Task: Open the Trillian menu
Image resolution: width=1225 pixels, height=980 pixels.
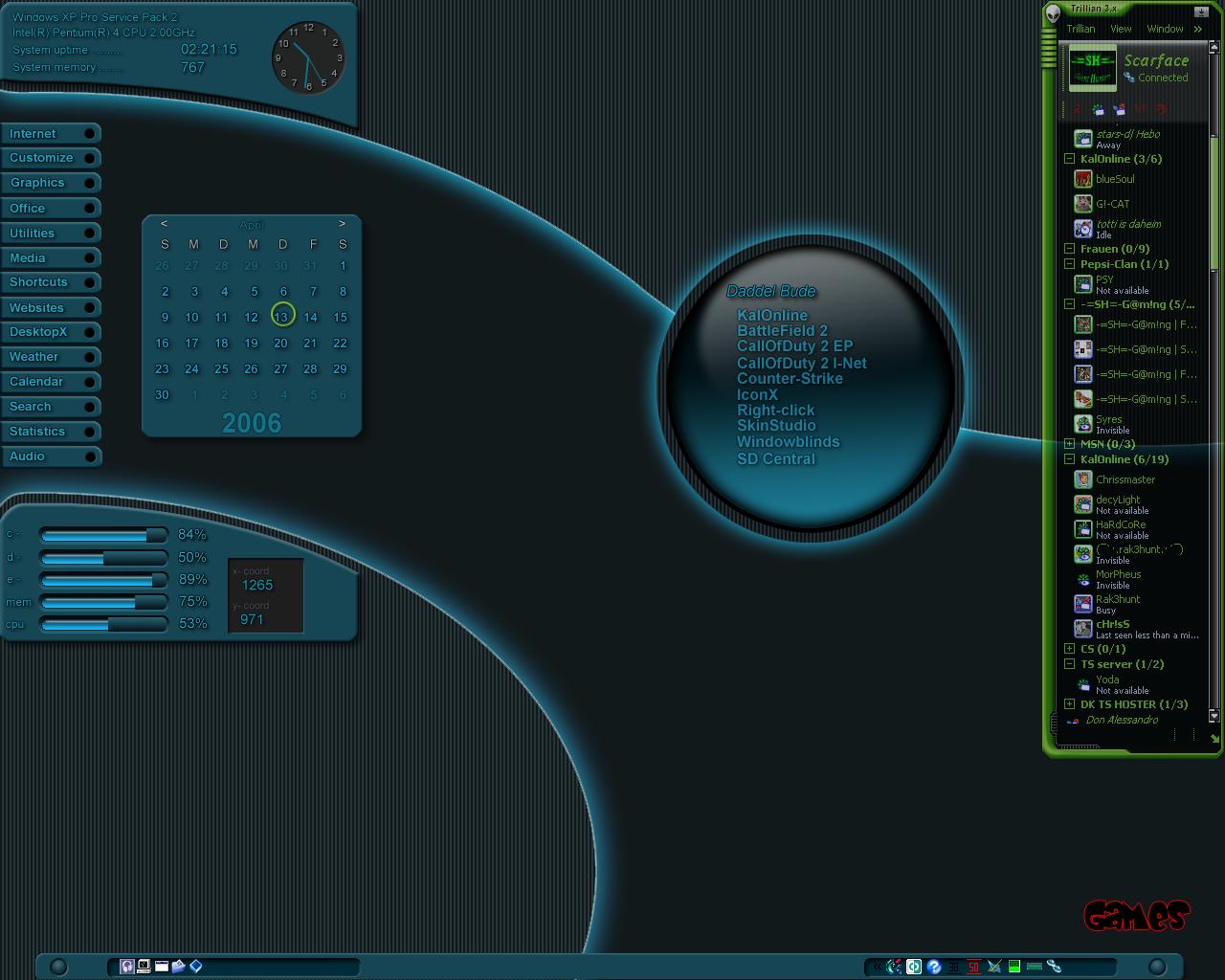Action: (1080, 29)
